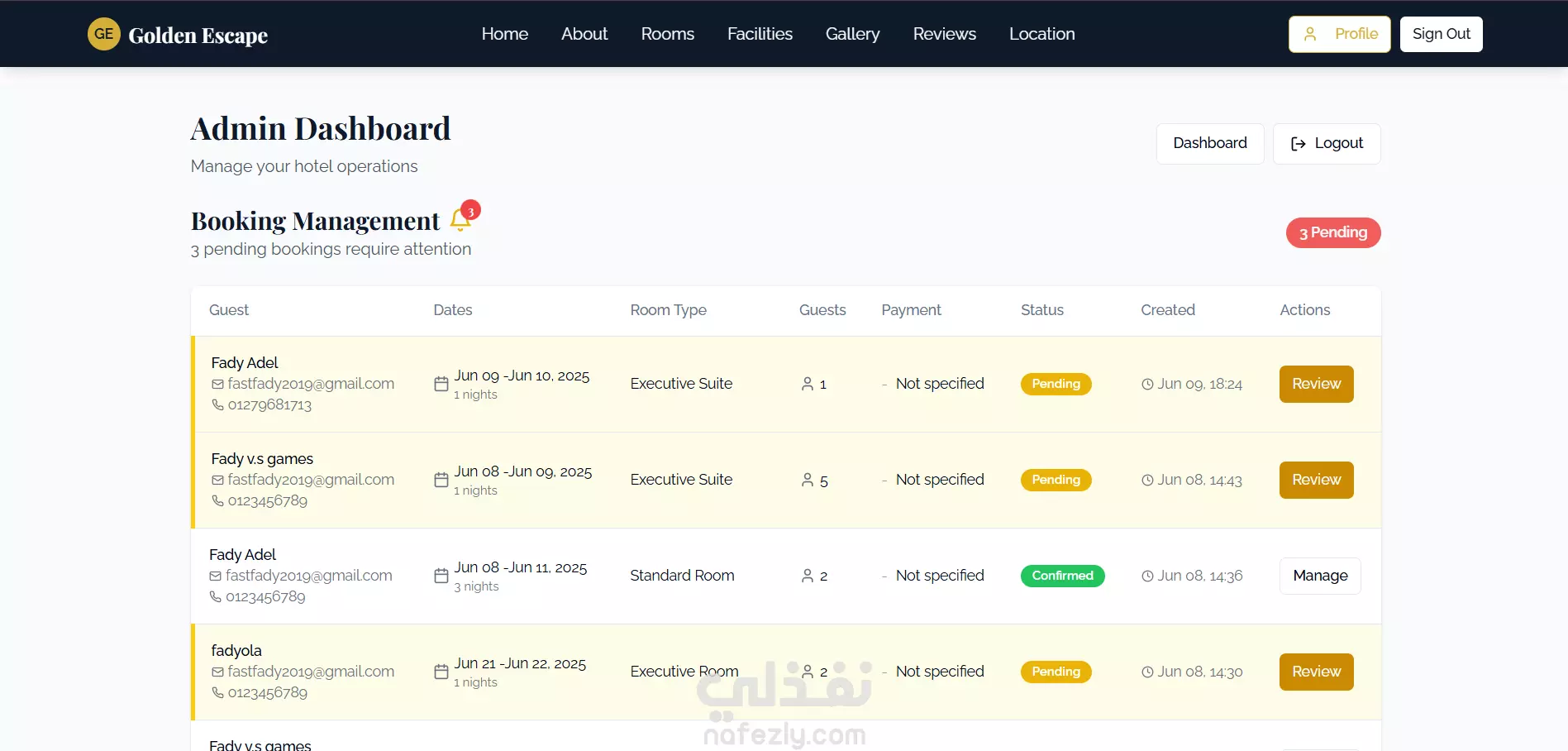Click the Profile button

tap(1340, 34)
